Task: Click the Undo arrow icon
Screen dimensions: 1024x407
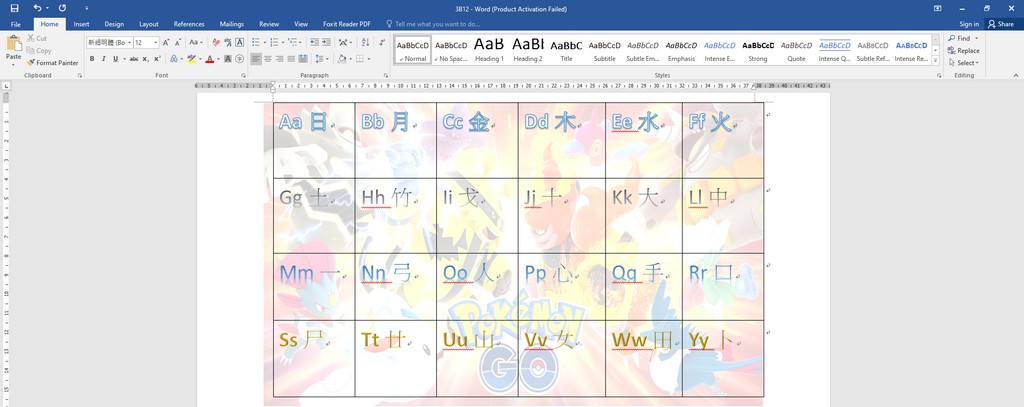Action: pyautogui.click(x=37, y=8)
